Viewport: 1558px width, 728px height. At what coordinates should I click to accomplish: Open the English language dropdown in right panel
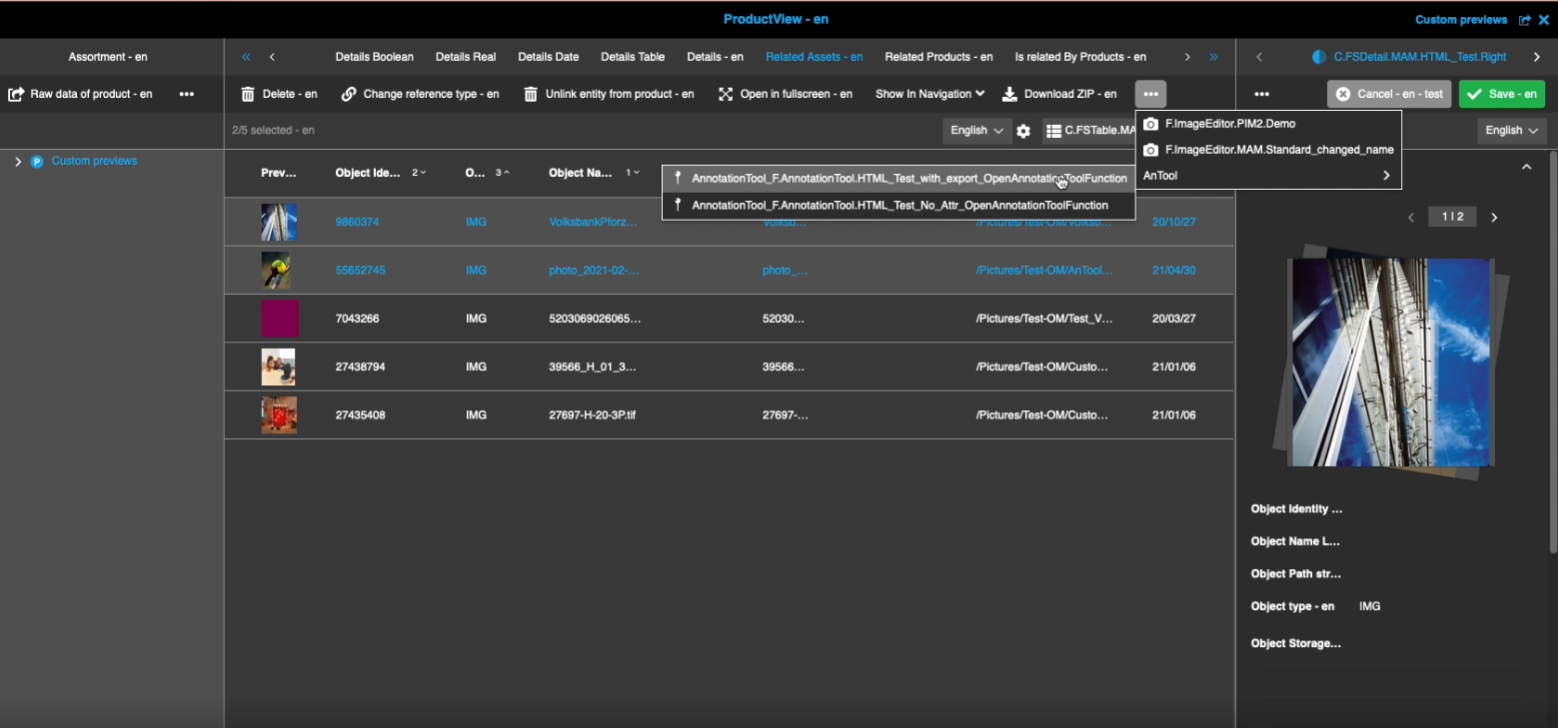pyautogui.click(x=1510, y=131)
